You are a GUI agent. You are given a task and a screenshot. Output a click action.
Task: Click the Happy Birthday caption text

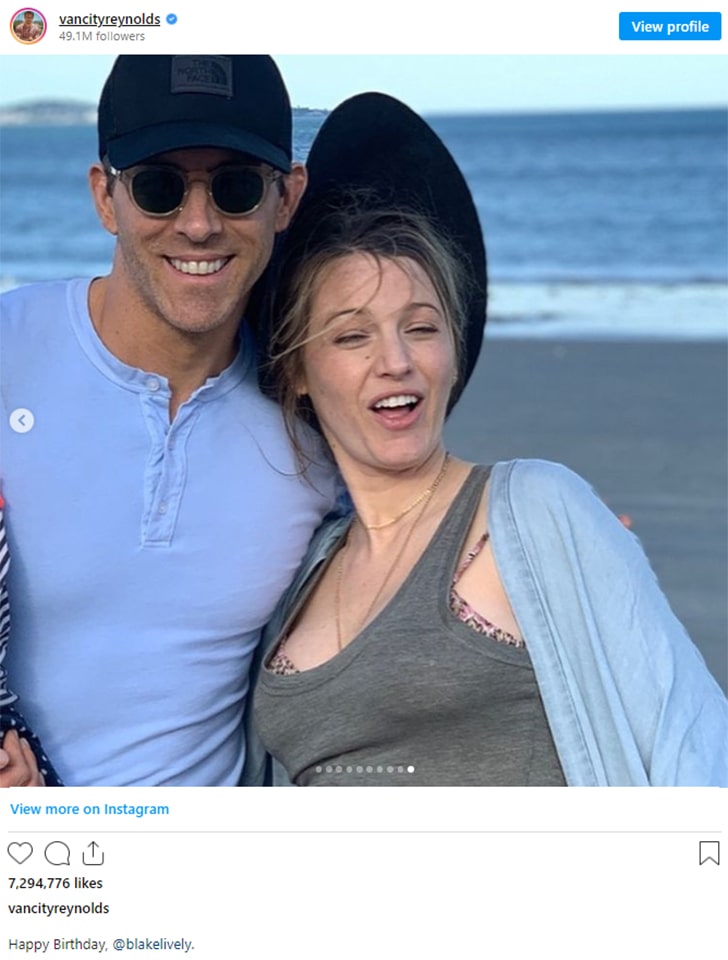[58, 944]
